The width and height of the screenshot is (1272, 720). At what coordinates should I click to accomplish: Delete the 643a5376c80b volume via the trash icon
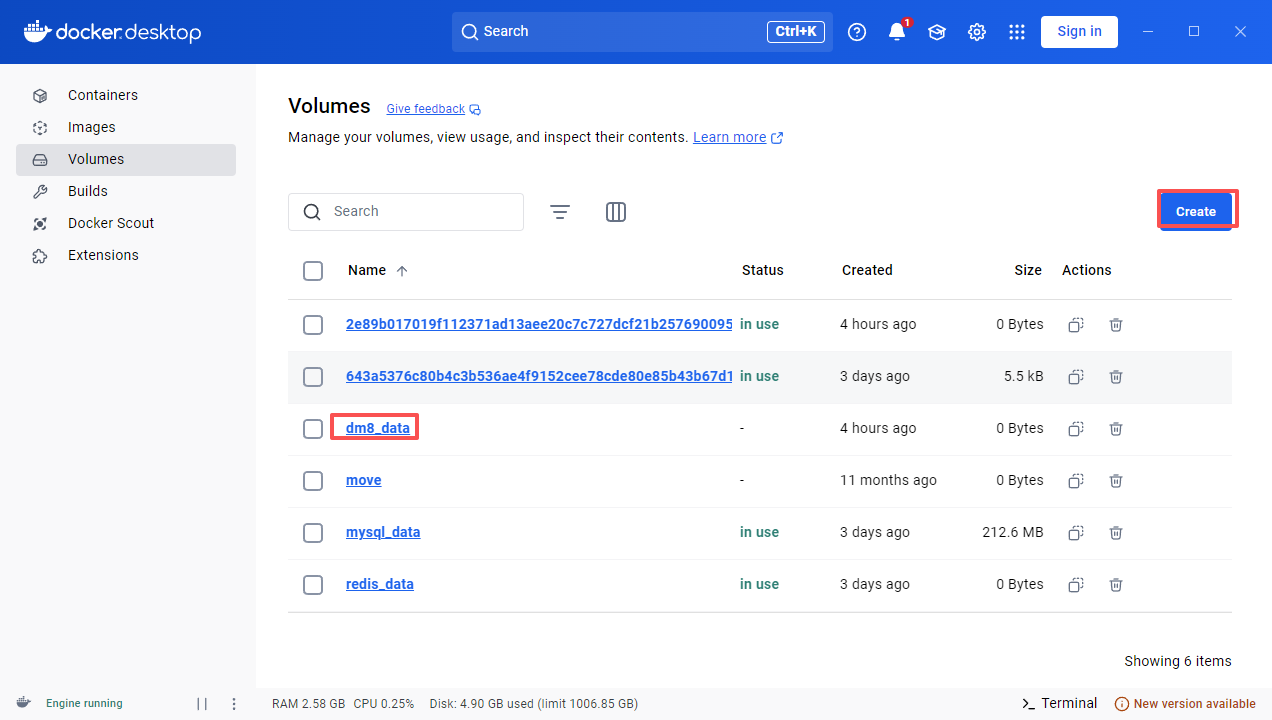(x=1116, y=376)
